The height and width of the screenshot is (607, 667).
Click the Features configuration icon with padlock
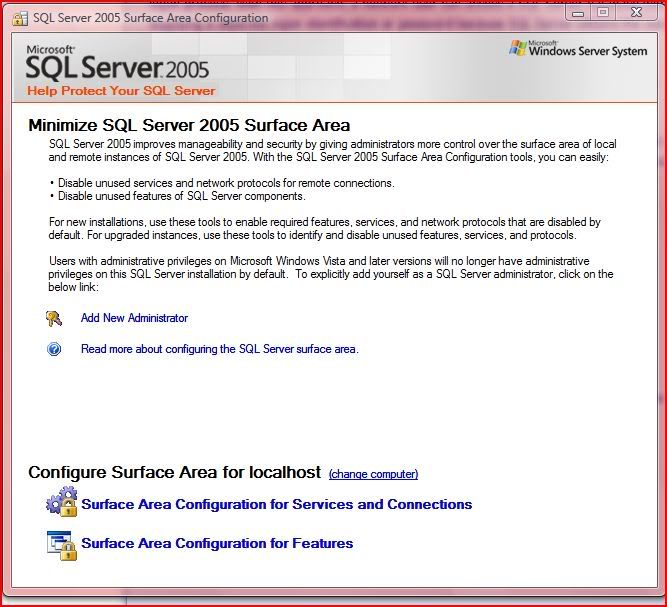pos(61,544)
